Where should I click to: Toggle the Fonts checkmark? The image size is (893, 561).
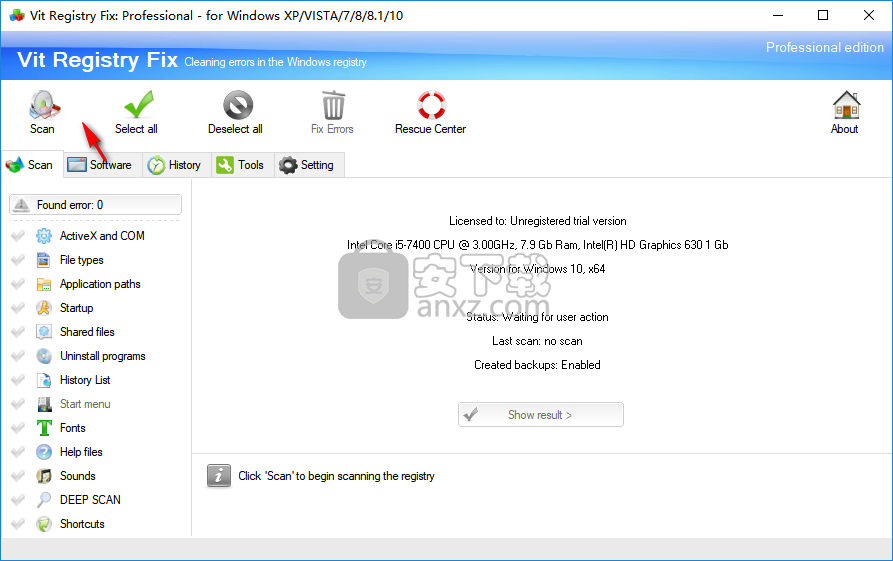(x=18, y=428)
